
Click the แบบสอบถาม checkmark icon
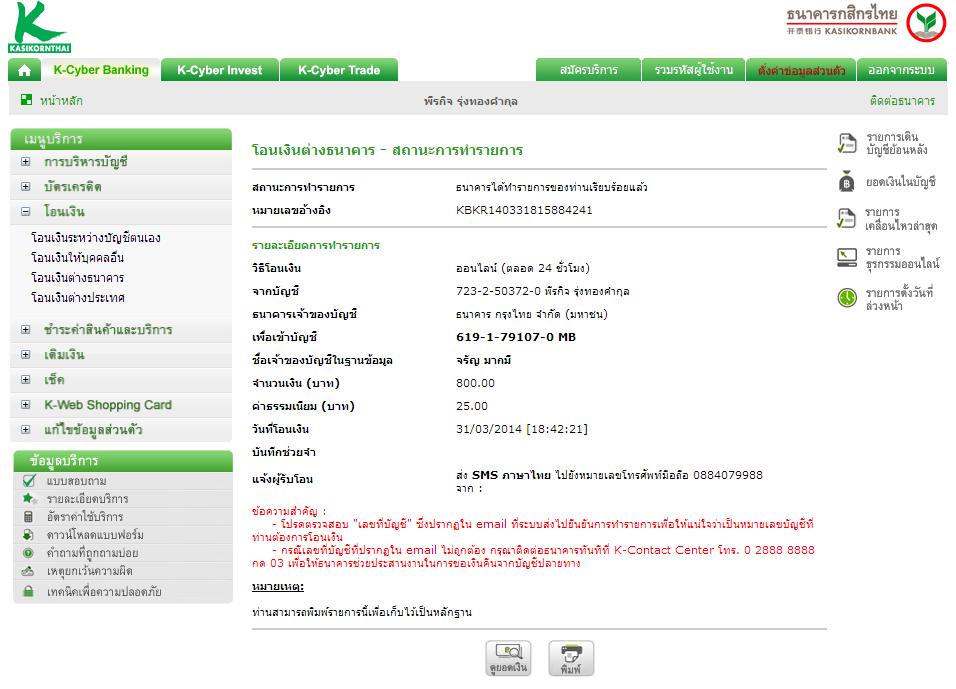coord(29,481)
